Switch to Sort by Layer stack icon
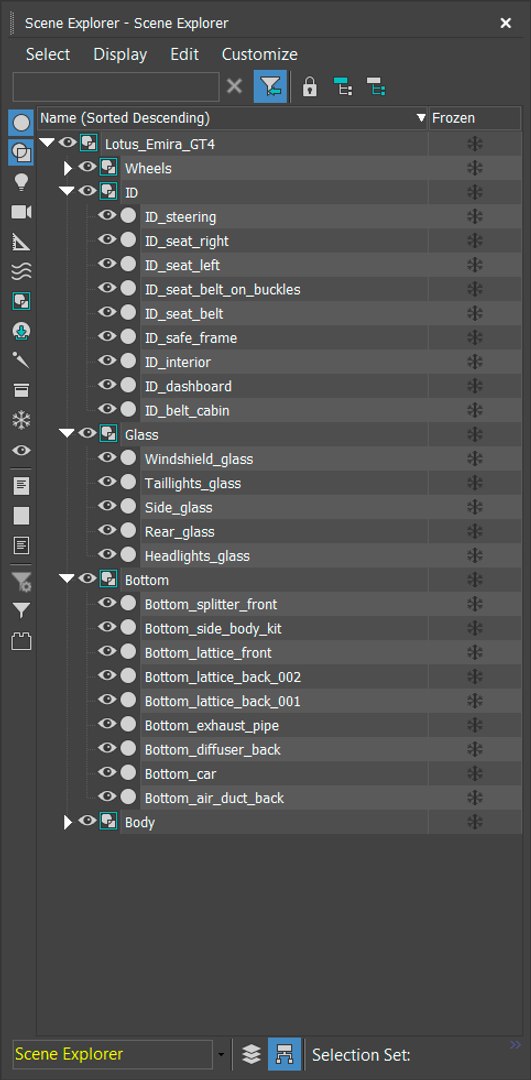 (x=251, y=1054)
